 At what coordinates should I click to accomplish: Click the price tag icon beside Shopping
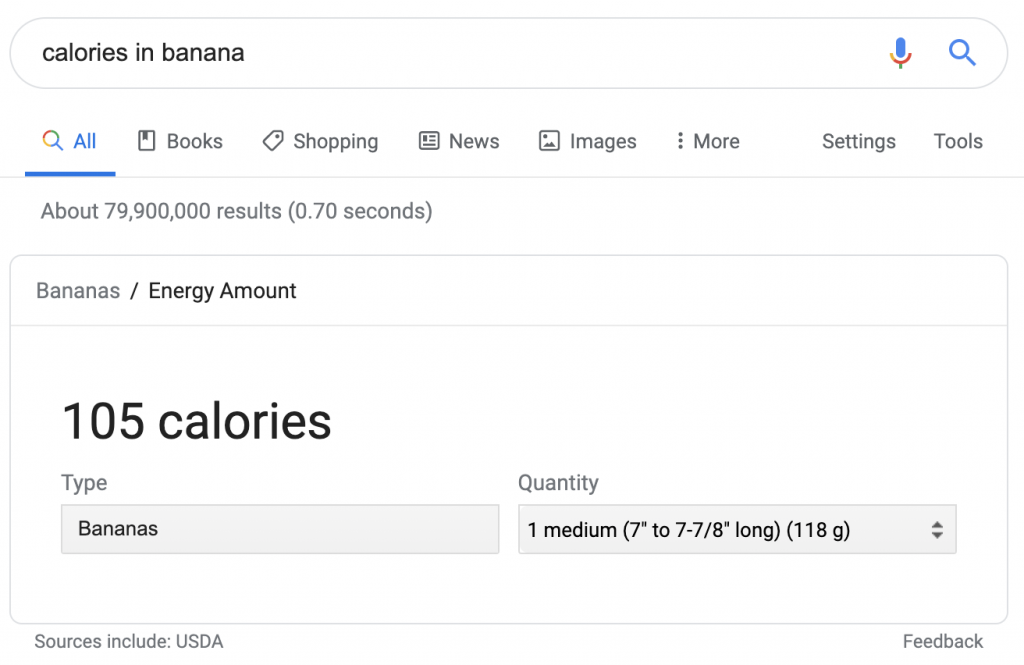(x=272, y=141)
